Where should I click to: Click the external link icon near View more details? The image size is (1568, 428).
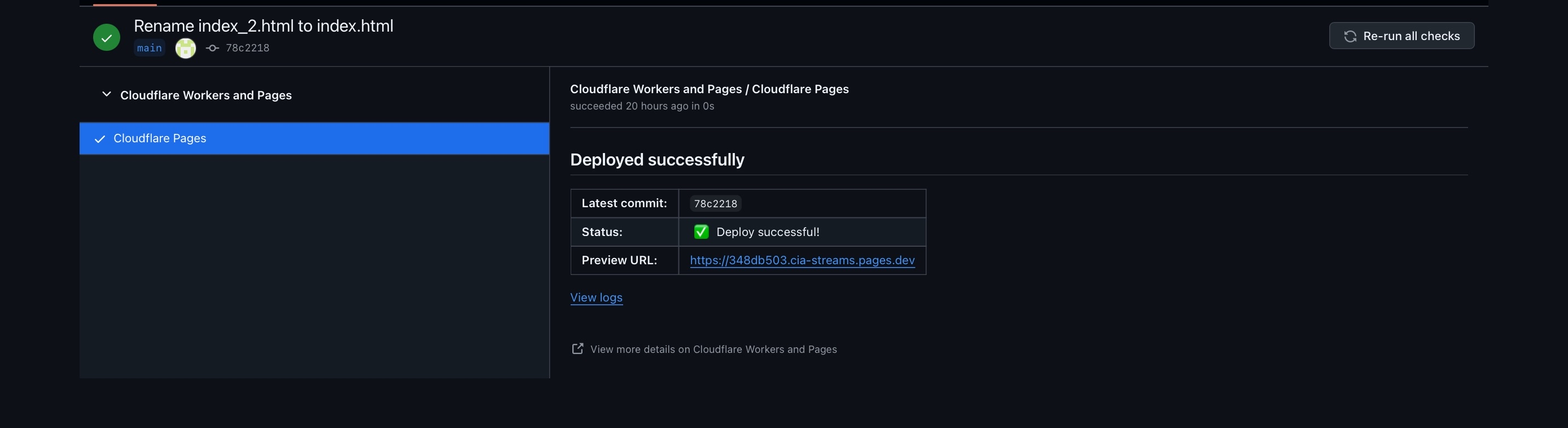[577, 349]
